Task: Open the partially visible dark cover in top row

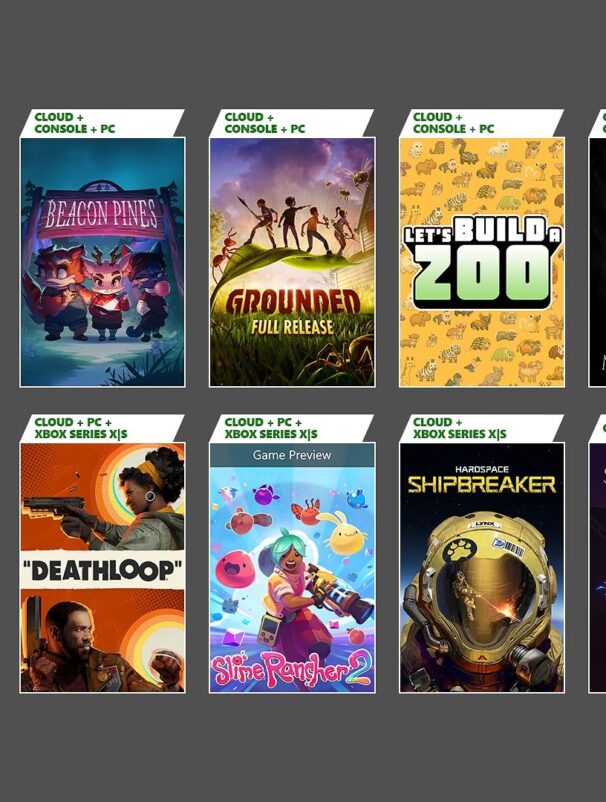Action: (597, 262)
